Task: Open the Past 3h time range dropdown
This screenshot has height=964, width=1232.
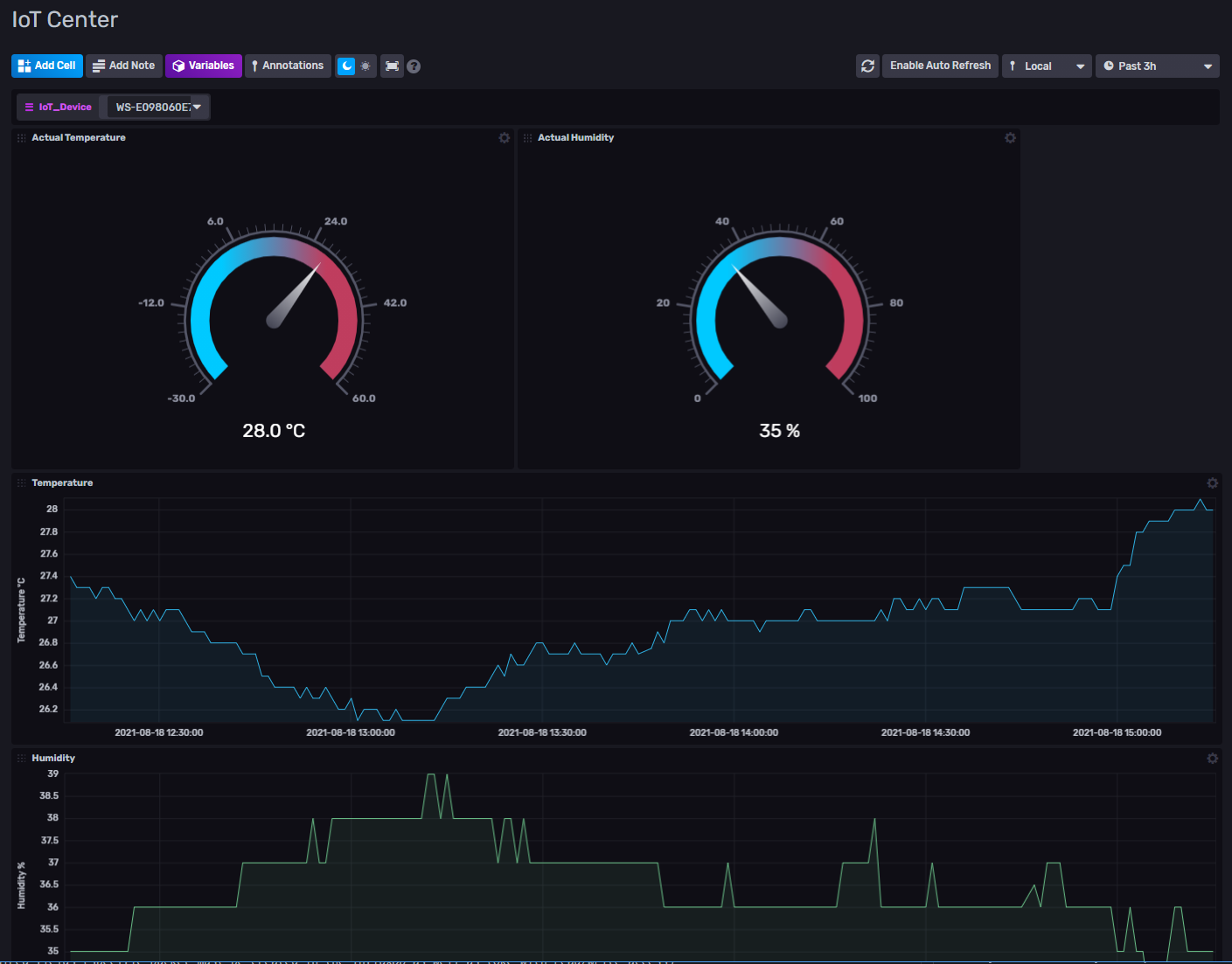Action: pyautogui.click(x=1158, y=66)
